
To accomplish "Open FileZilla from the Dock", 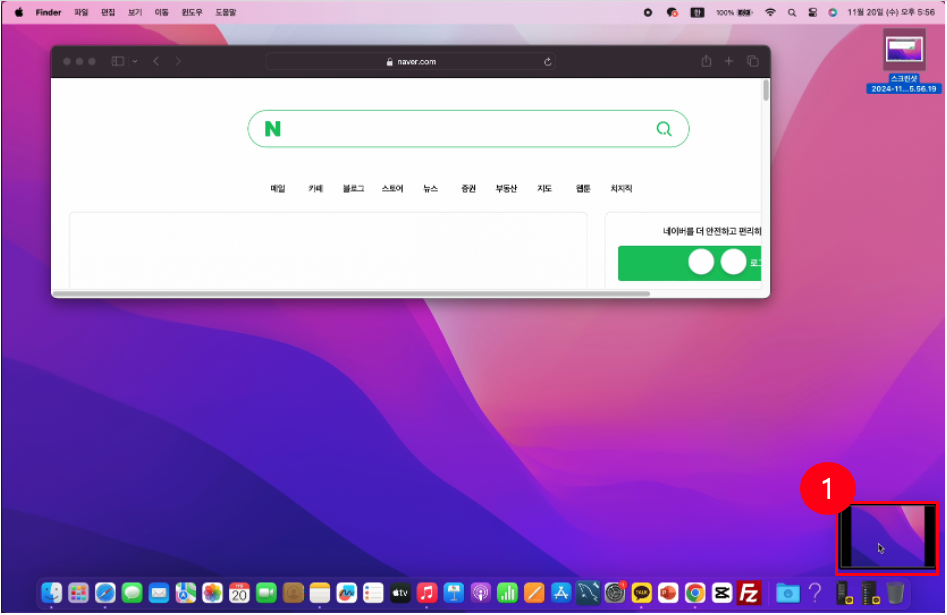I will (749, 593).
